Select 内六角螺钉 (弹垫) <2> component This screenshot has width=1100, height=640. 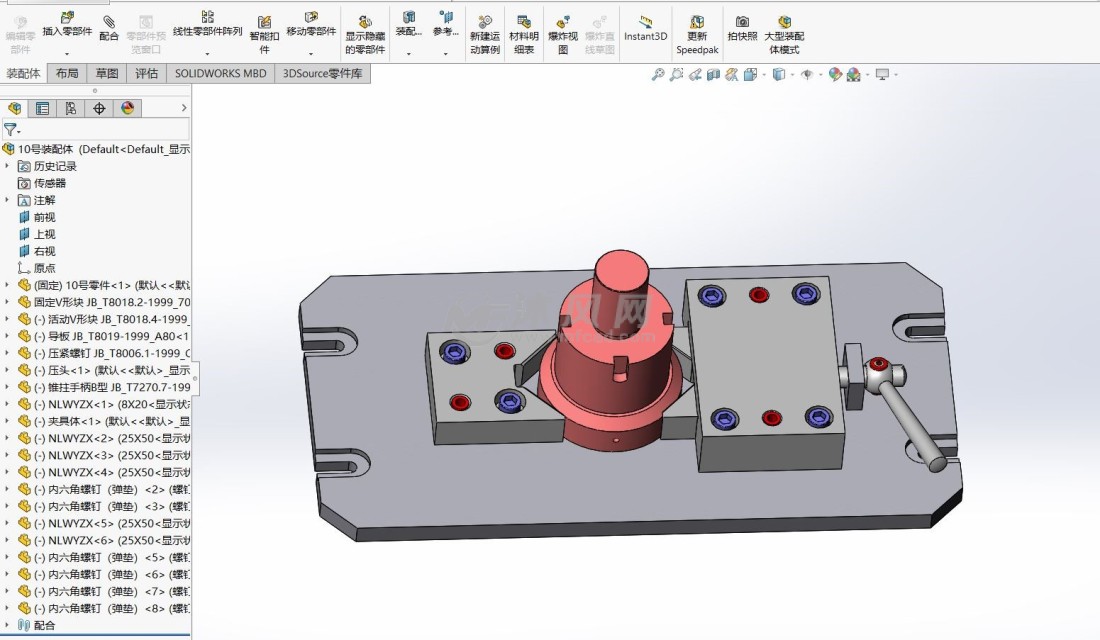pyautogui.click(x=104, y=489)
